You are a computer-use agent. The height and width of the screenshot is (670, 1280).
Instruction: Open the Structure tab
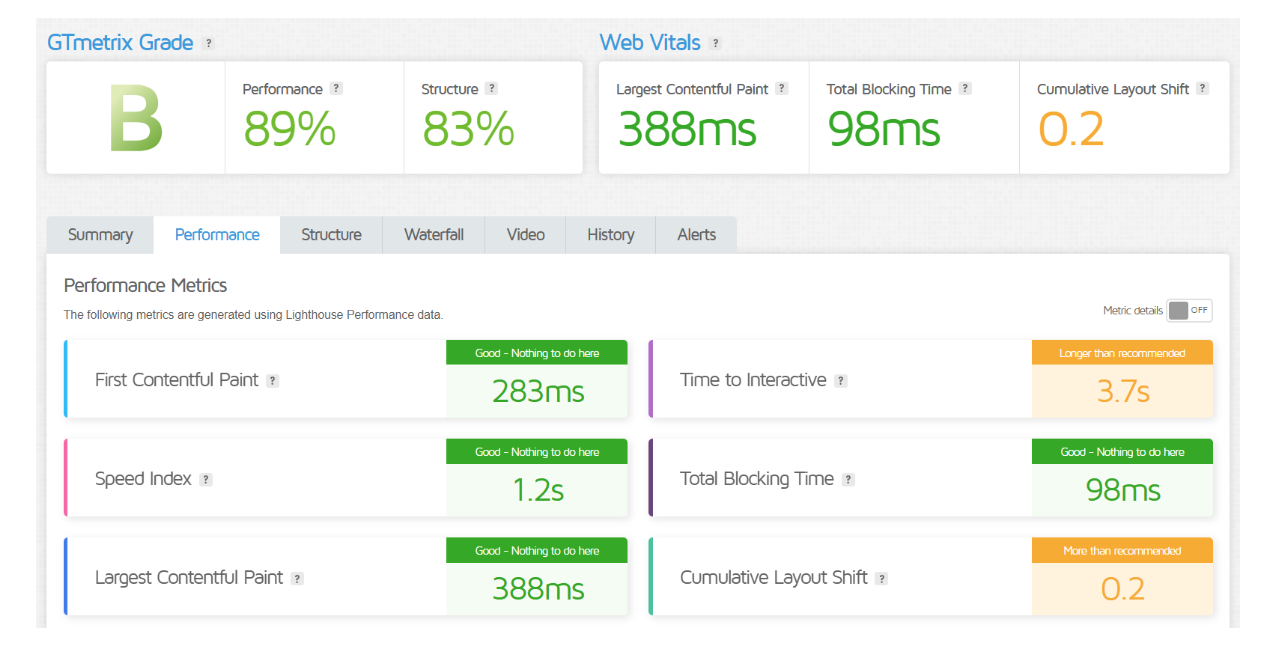coord(331,235)
